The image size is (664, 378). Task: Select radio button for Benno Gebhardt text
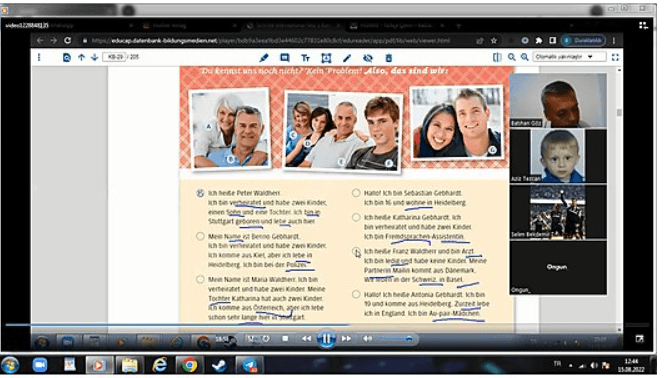coord(200,236)
